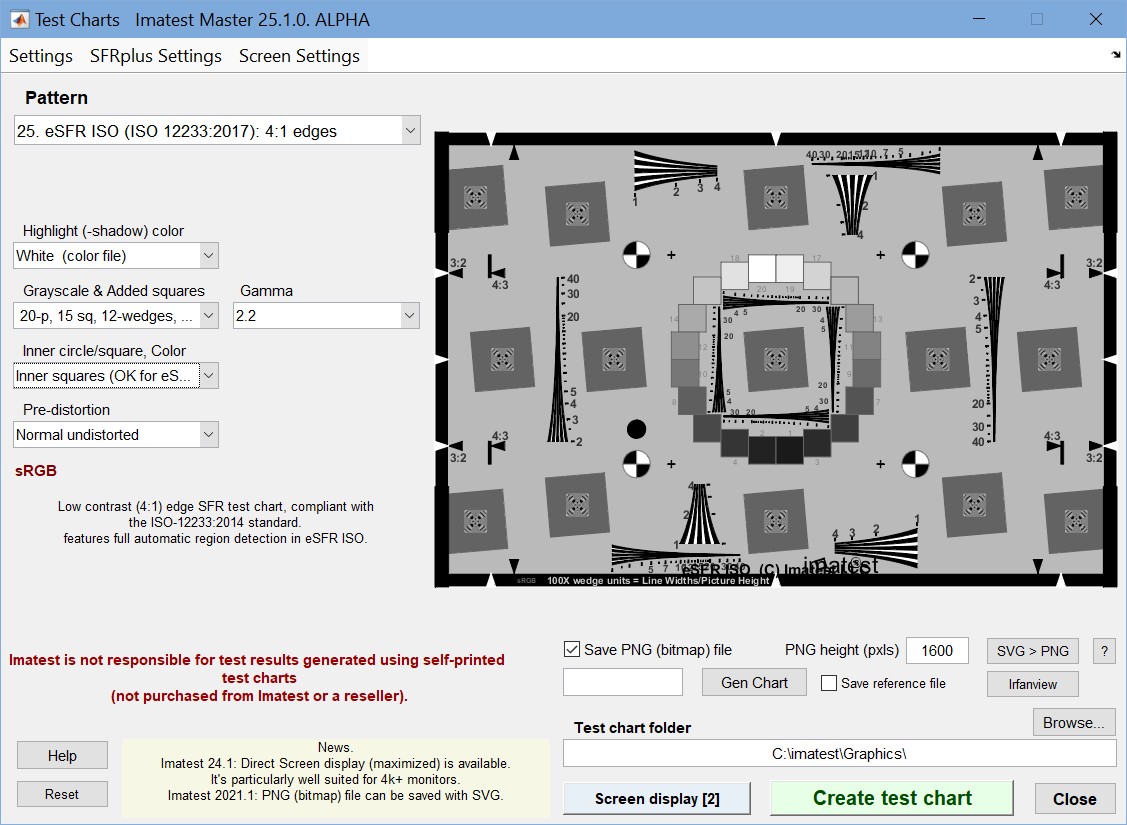The image size is (1127, 825).
Task: Click the Imatest app icon in the title bar
Action: click(19, 19)
